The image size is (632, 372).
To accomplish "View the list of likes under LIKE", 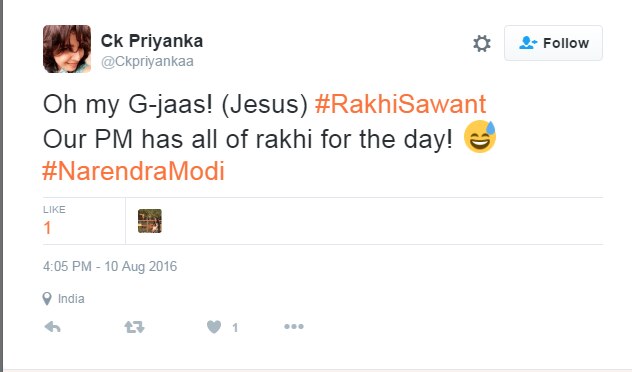I will pyautogui.click(x=54, y=220).
